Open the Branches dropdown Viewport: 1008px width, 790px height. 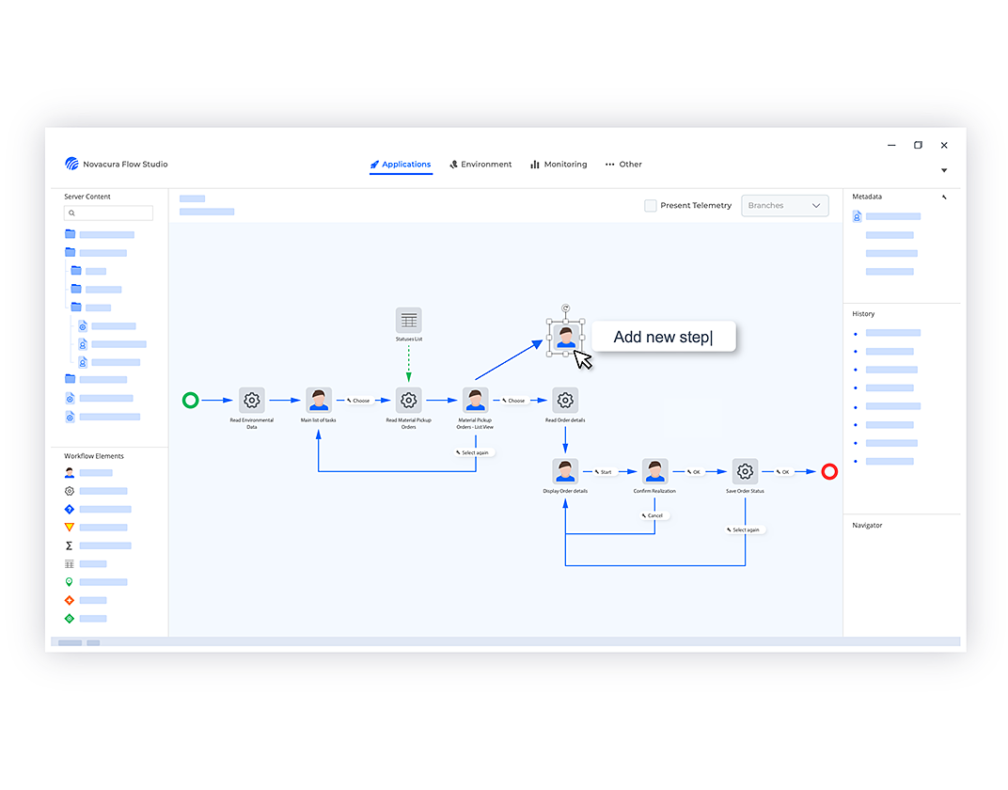(x=785, y=206)
